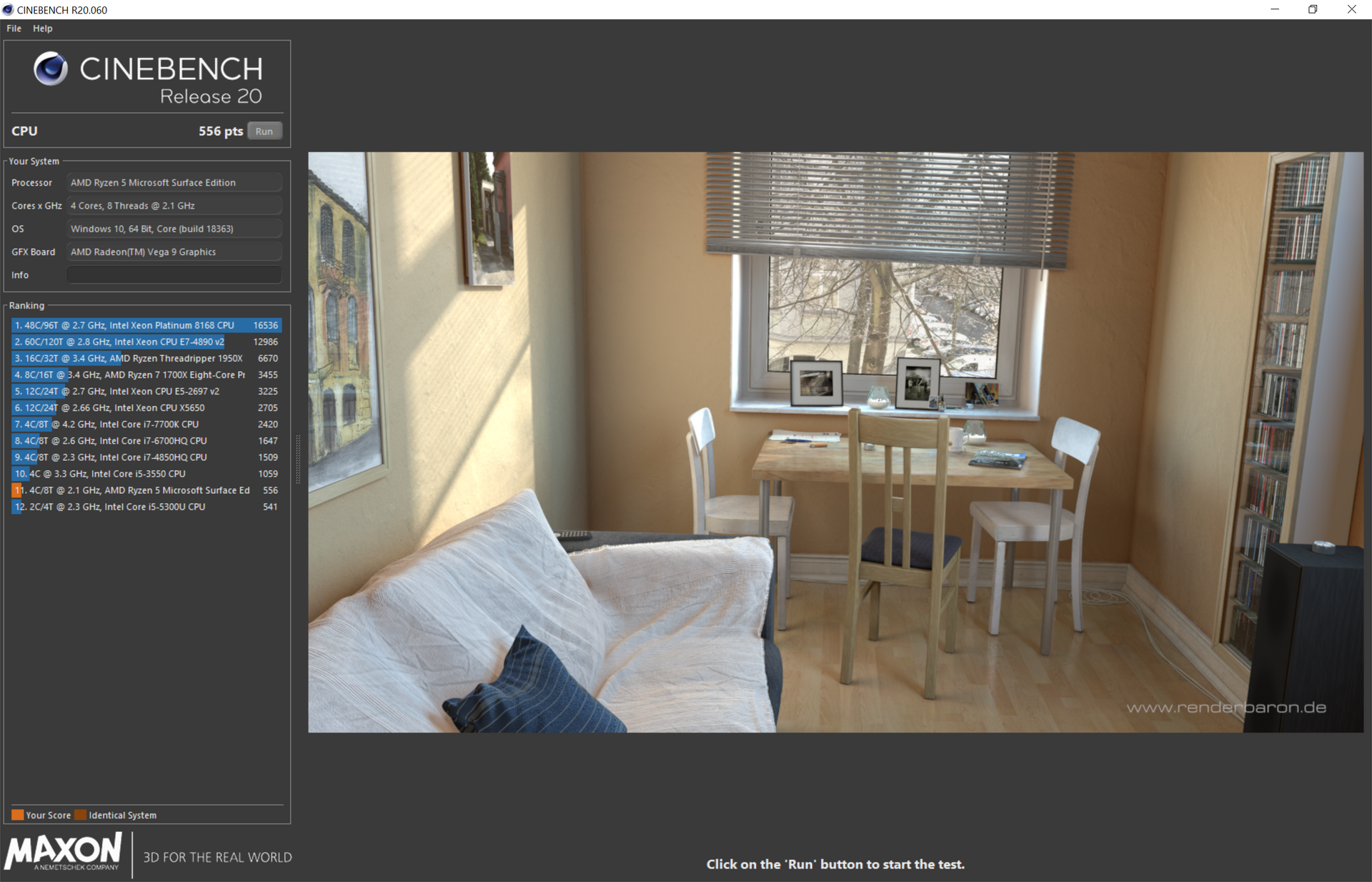This screenshot has height=882, width=1372.
Task: Select the Processor field with AMD Ryzen 5
Action: click(x=174, y=183)
